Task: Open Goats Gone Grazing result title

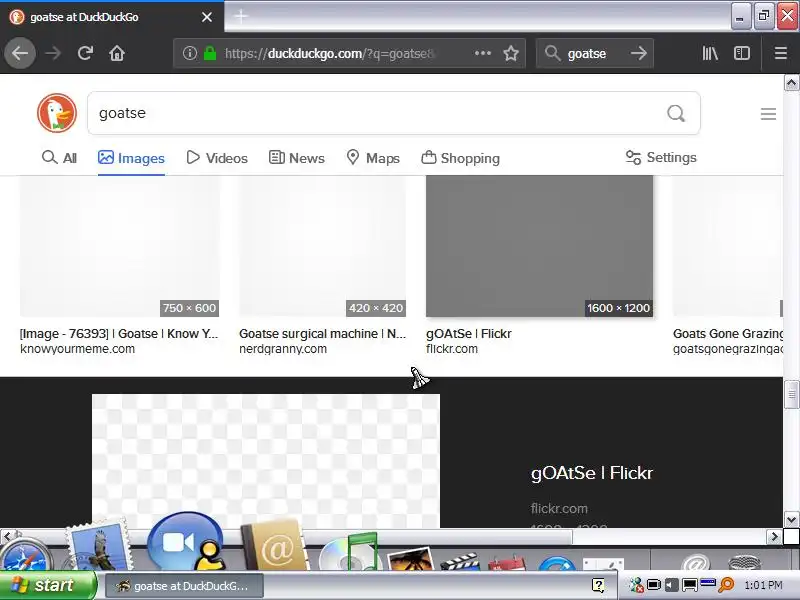Action: coord(728,334)
